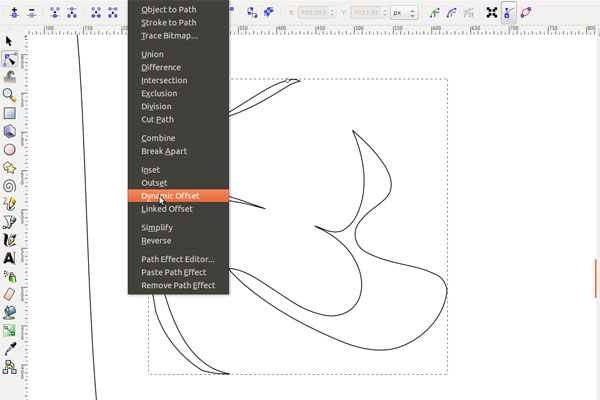Select the Eraser tool
600x400 pixels.
point(10,294)
